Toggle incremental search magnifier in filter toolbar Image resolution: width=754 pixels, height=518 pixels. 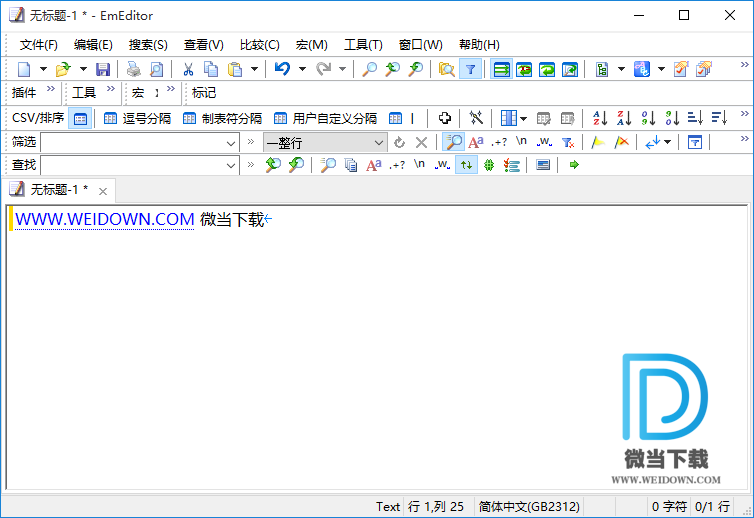point(453,142)
